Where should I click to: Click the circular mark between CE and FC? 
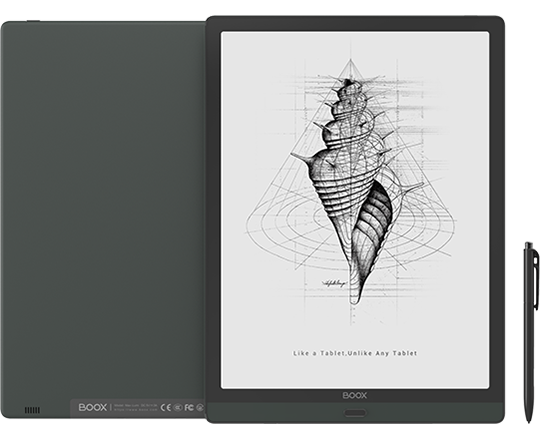coord(177,408)
